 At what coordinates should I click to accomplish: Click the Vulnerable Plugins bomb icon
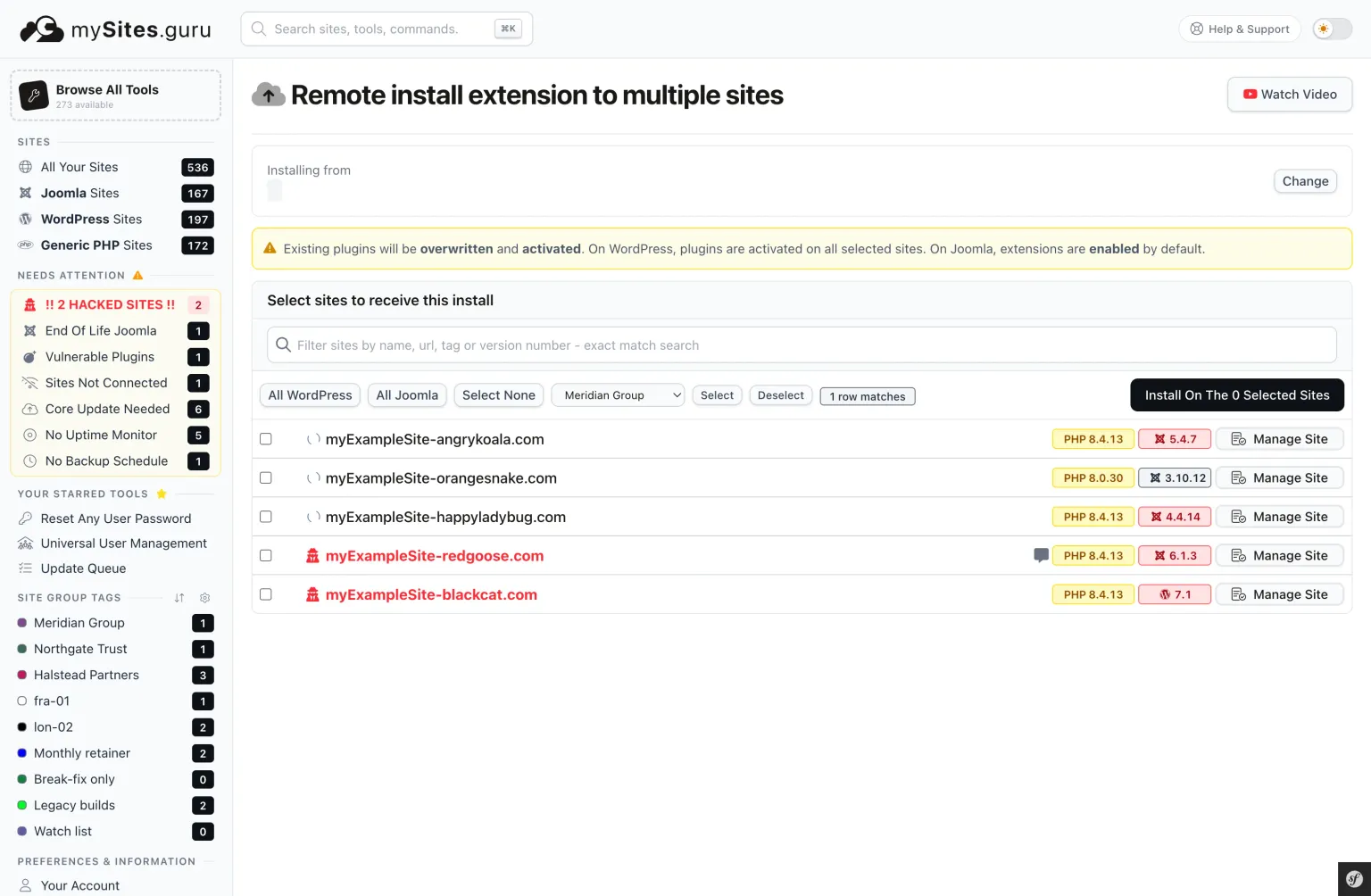[x=29, y=357]
